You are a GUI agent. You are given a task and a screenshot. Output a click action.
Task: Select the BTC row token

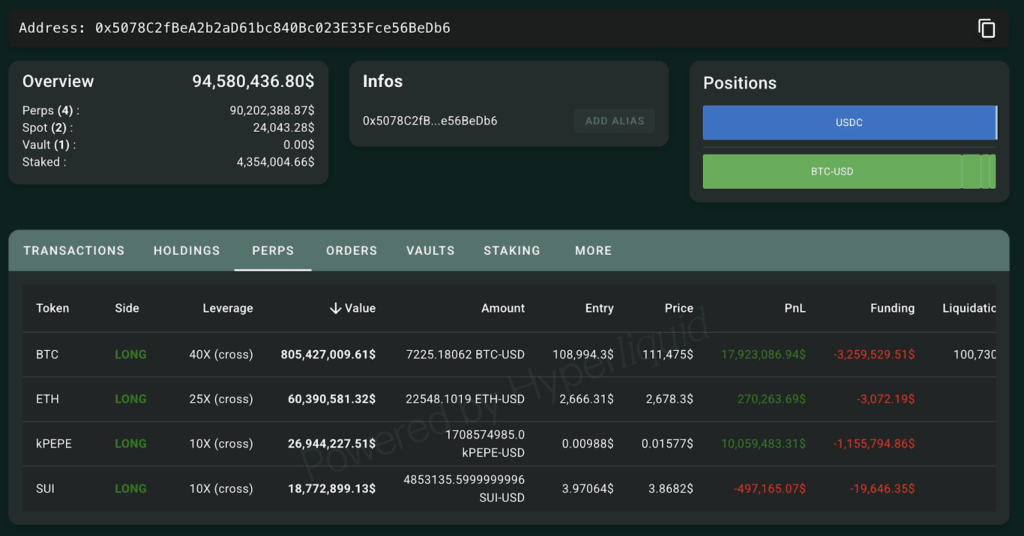47,354
